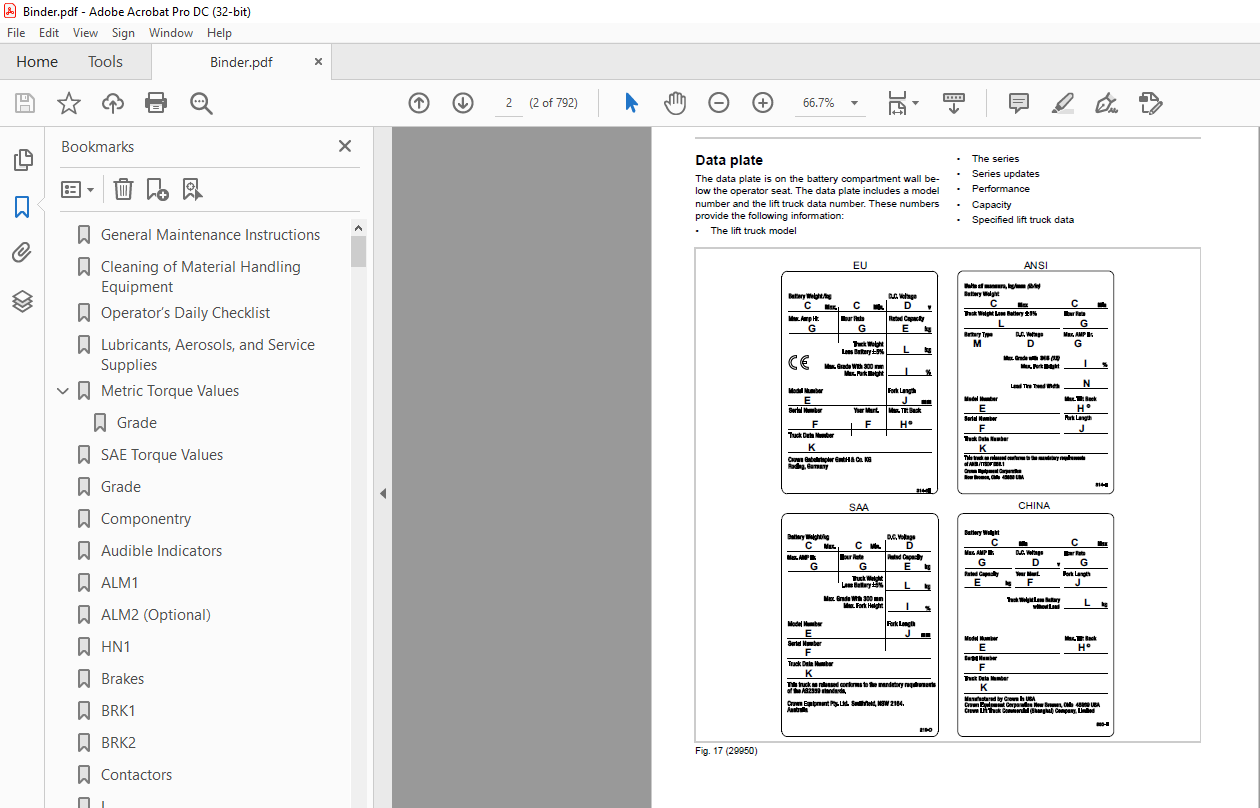The height and width of the screenshot is (808, 1260).
Task: Open the Brakes bookmark
Action: tap(122, 679)
